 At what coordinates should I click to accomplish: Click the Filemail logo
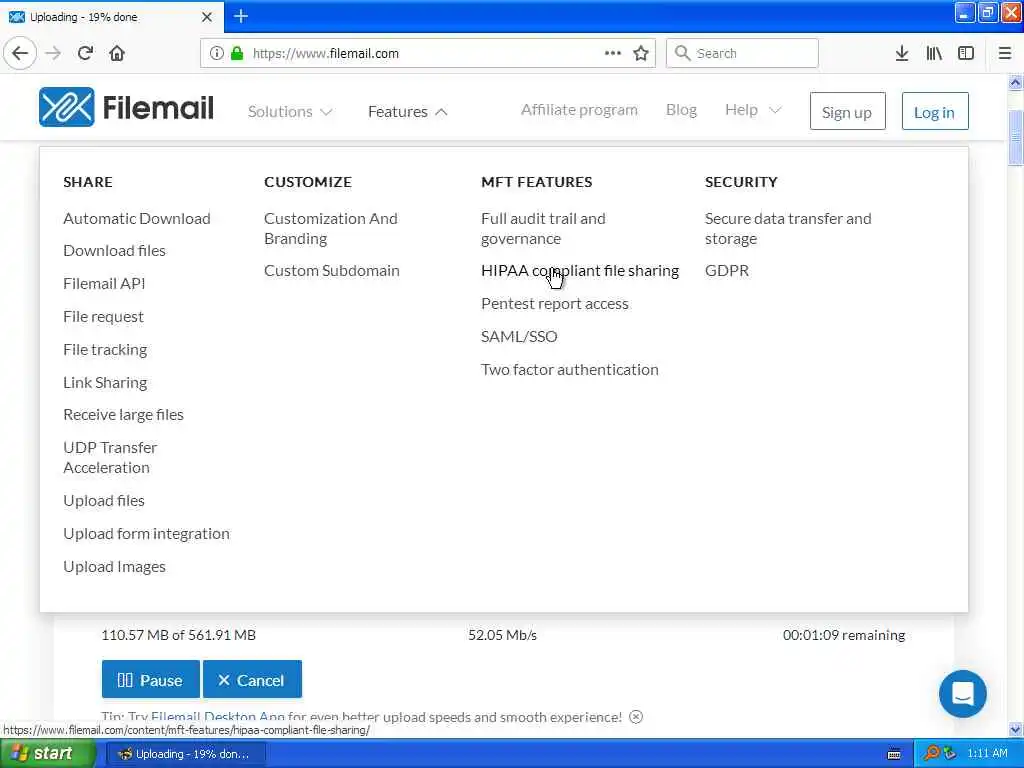(x=126, y=107)
